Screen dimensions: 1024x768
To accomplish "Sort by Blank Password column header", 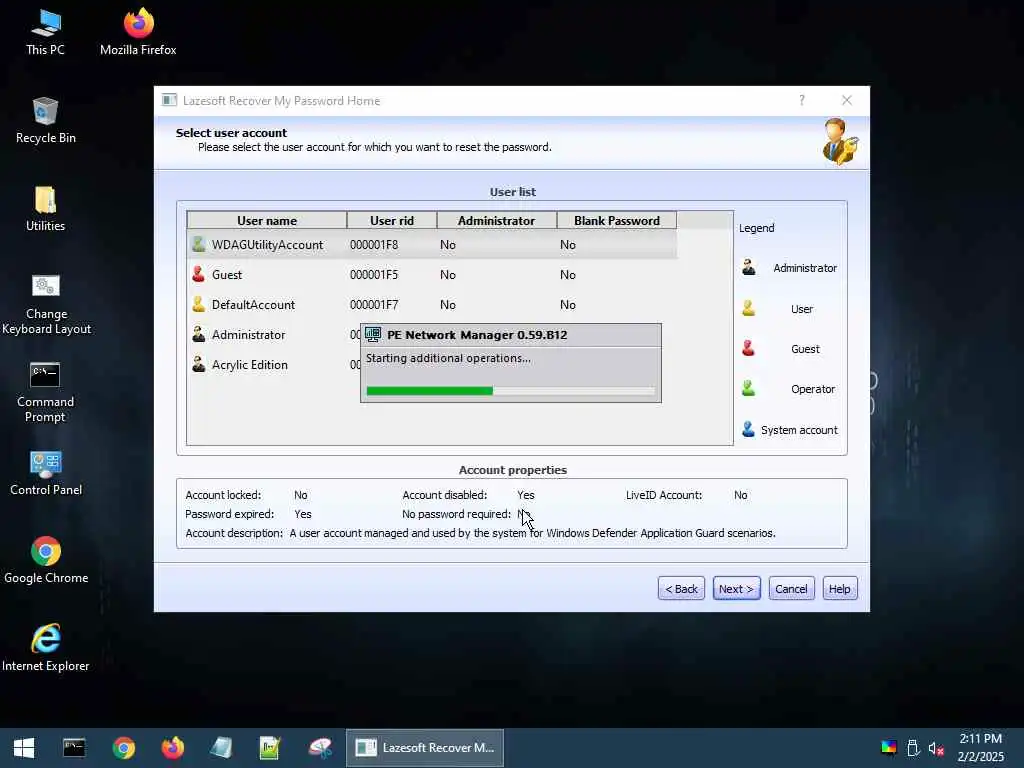I will click(616, 221).
